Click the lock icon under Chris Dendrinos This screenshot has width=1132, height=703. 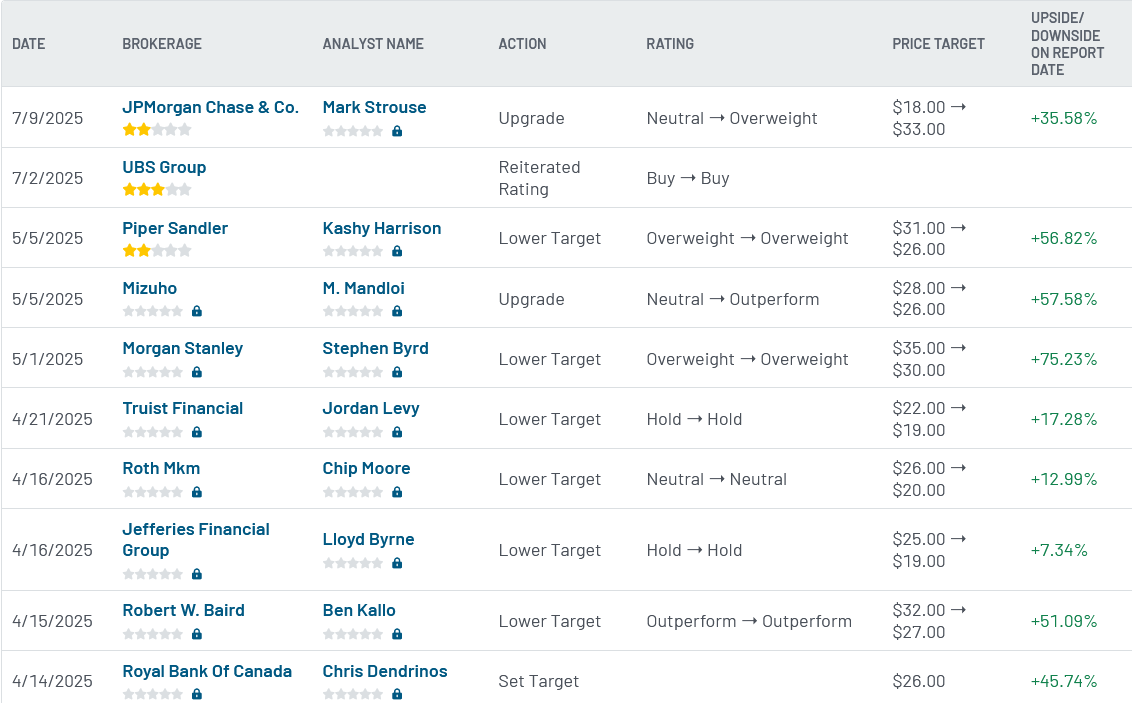(x=397, y=694)
